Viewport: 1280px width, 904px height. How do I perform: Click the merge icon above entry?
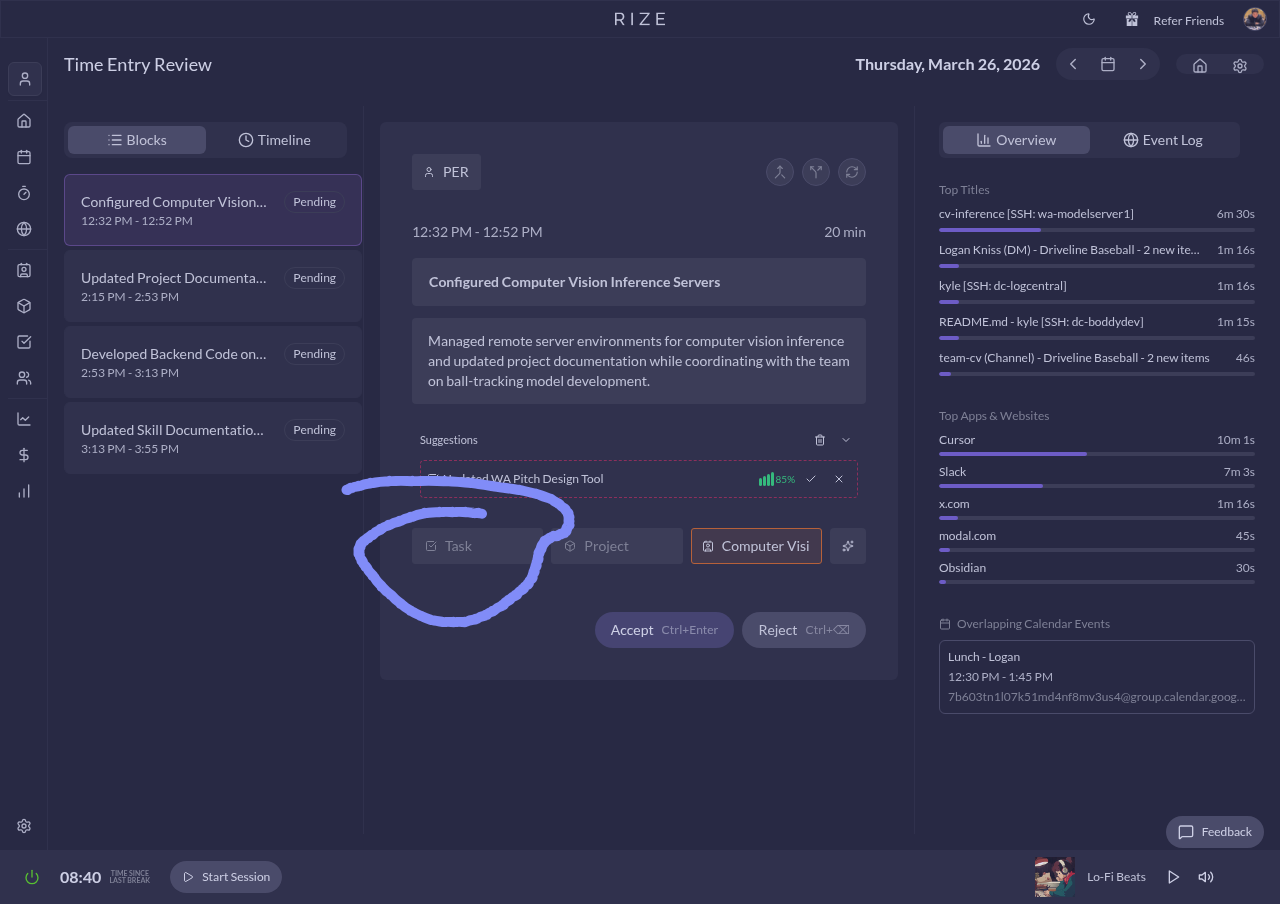coord(780,172)
